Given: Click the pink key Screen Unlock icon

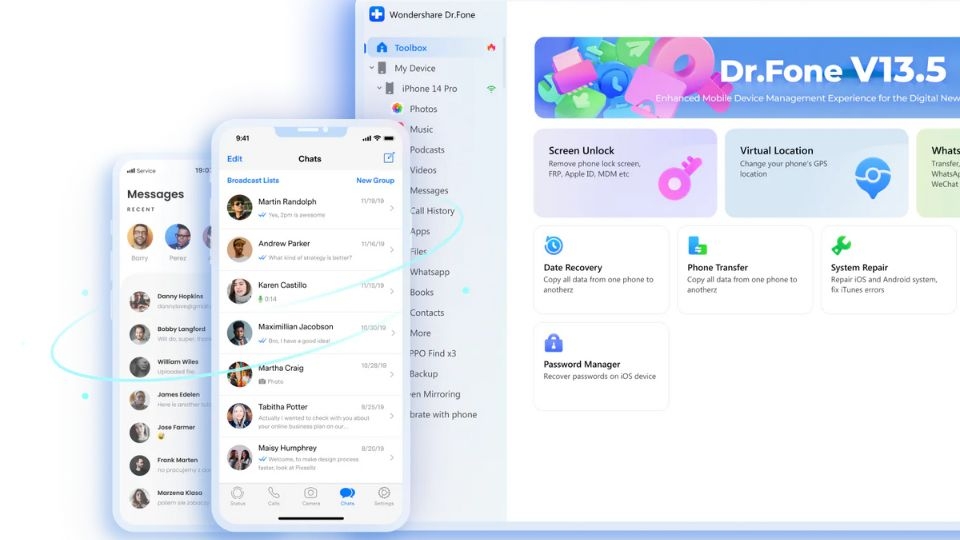Looking at the screenshot, I should 679,178.
